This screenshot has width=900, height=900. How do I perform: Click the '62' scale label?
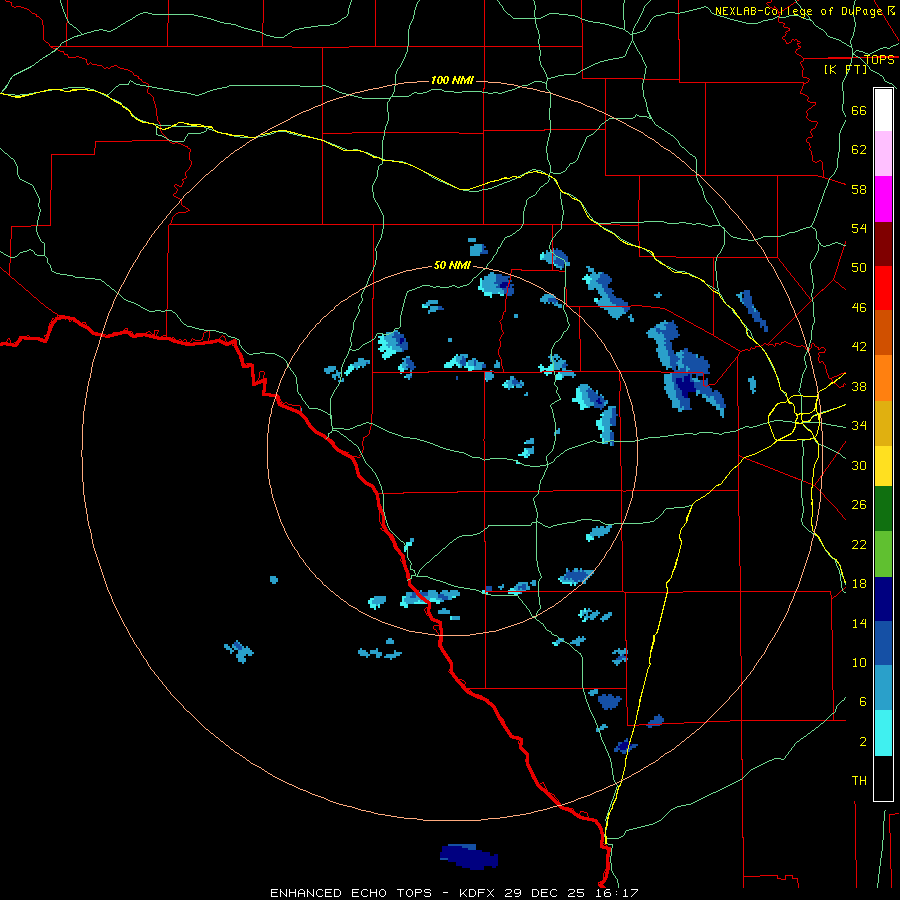[859, 150]
